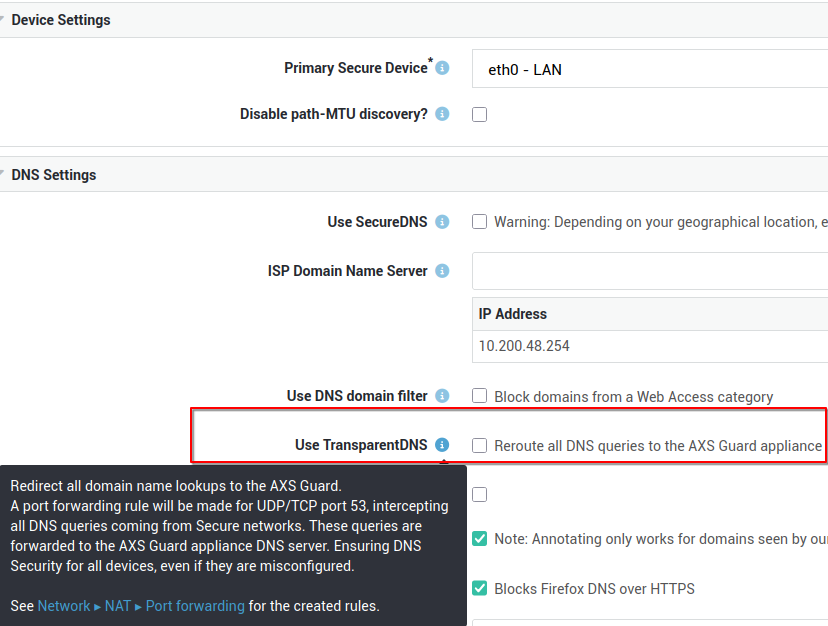828x626 pixels.
Task: Open the Disable path-MTU discovery help icon
Action: 442,115
